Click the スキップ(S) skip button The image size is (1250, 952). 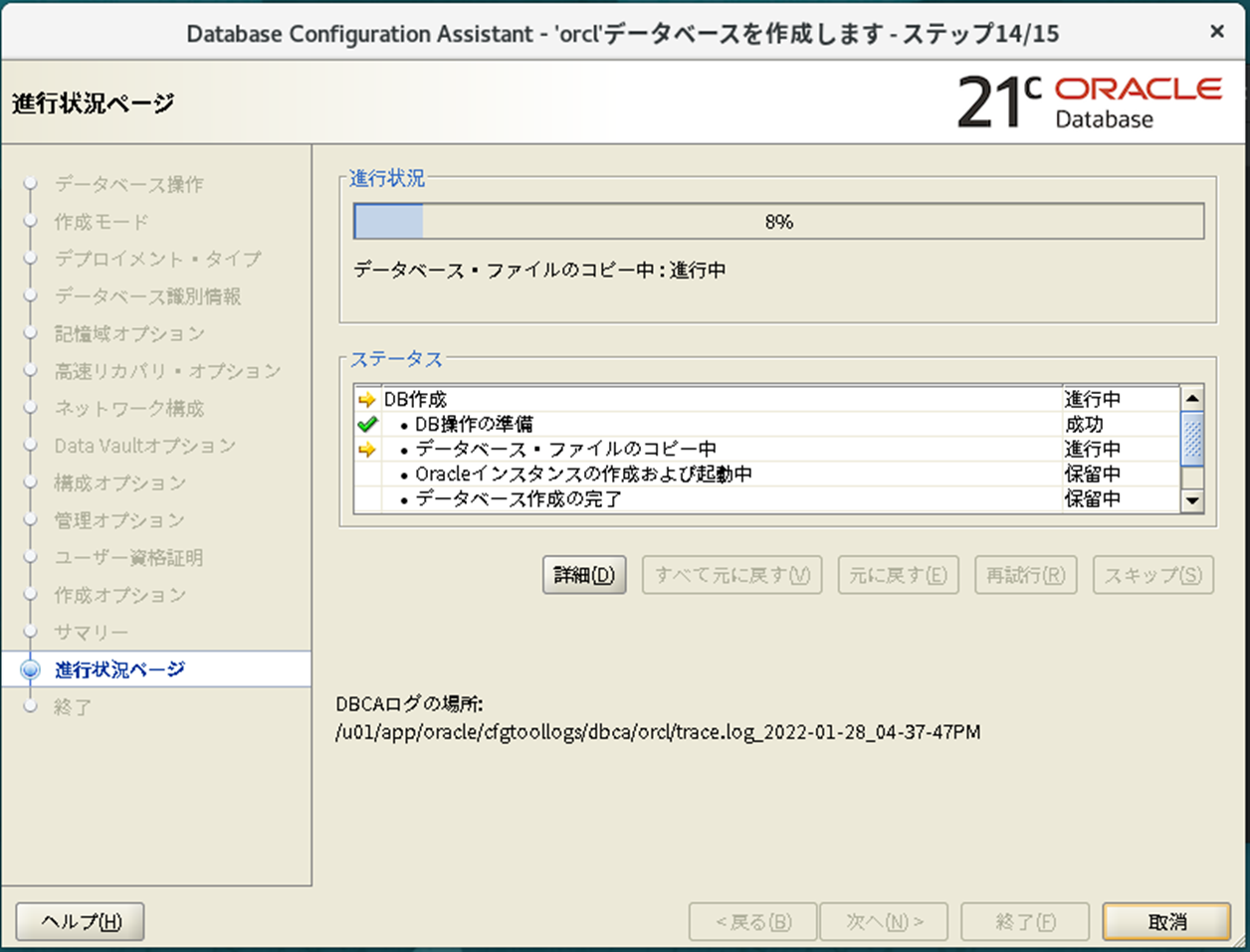[1153, 575]
